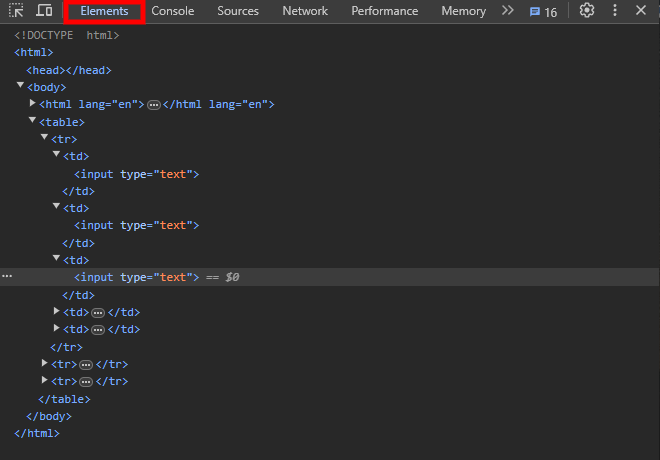
Task: Open the Network tab
Action: [x=305, y=11]
